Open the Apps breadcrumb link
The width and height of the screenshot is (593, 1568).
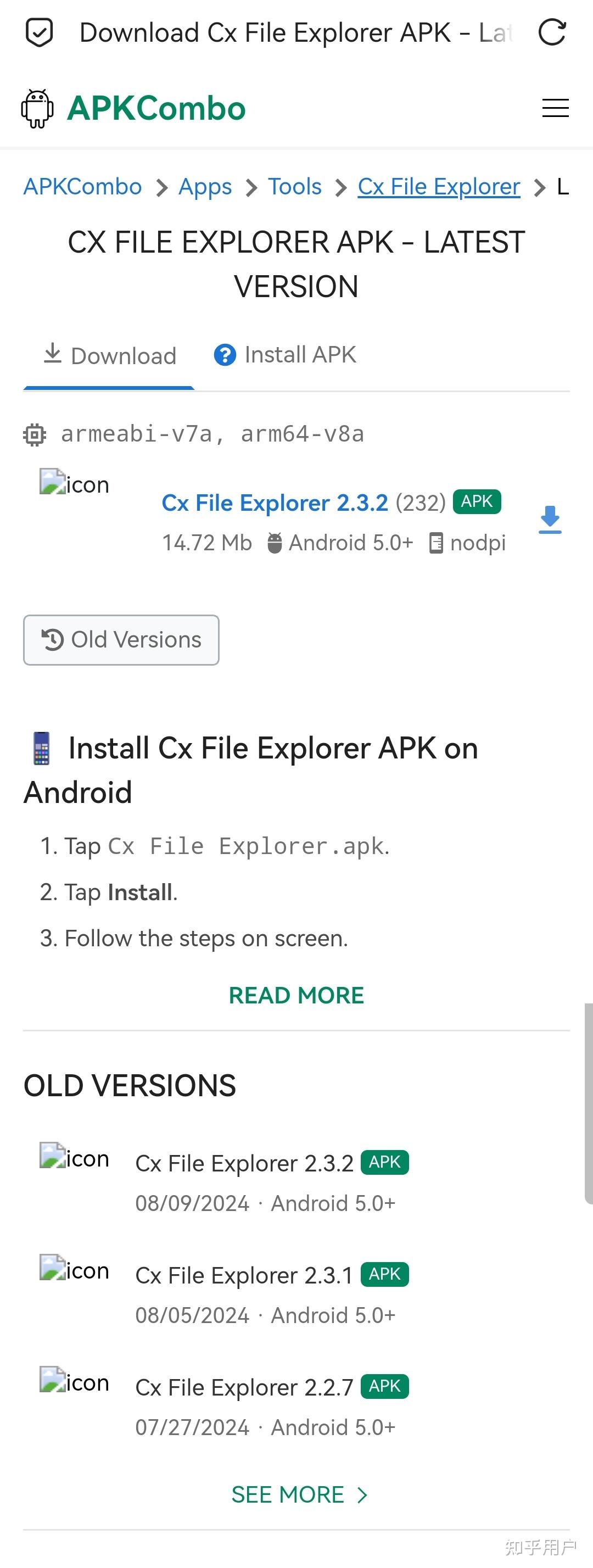point(205,187)
